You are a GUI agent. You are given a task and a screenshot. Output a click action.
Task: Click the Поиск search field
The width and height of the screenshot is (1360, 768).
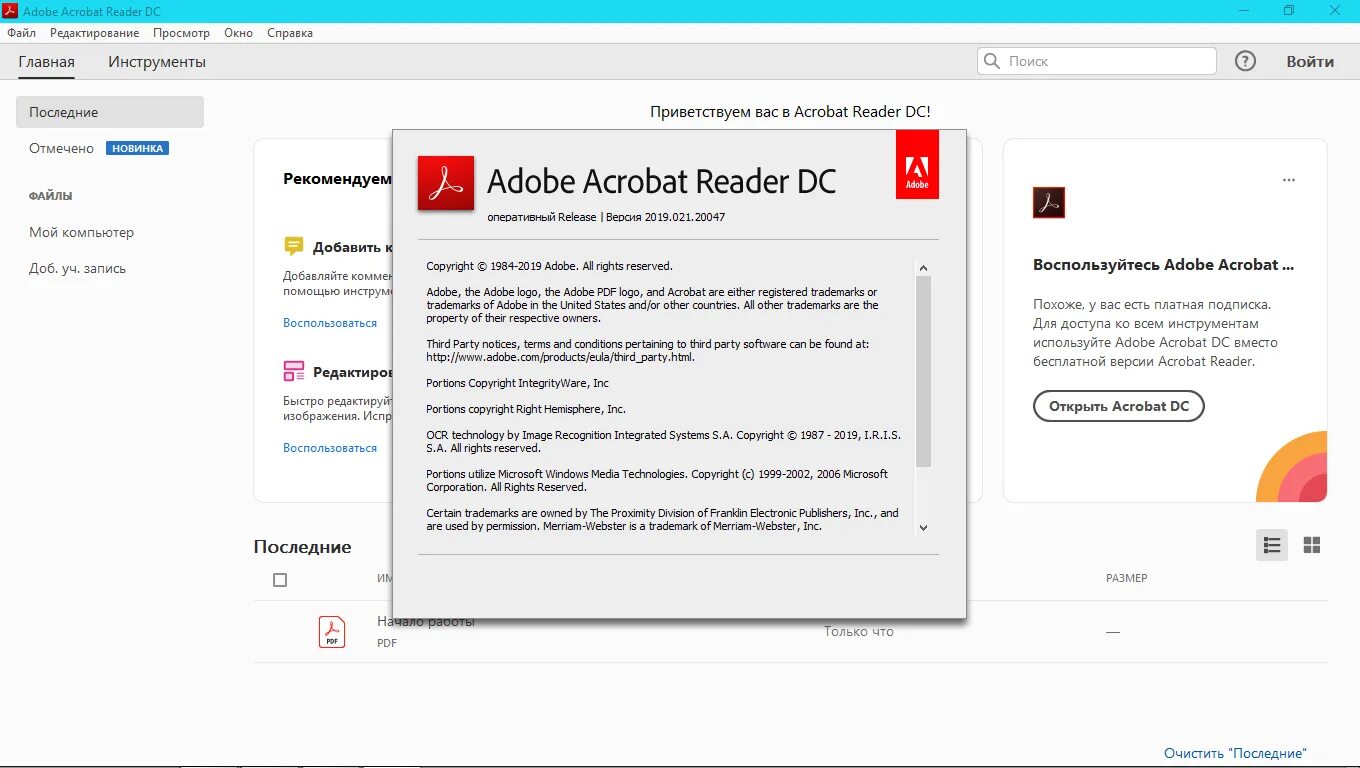1097,61
